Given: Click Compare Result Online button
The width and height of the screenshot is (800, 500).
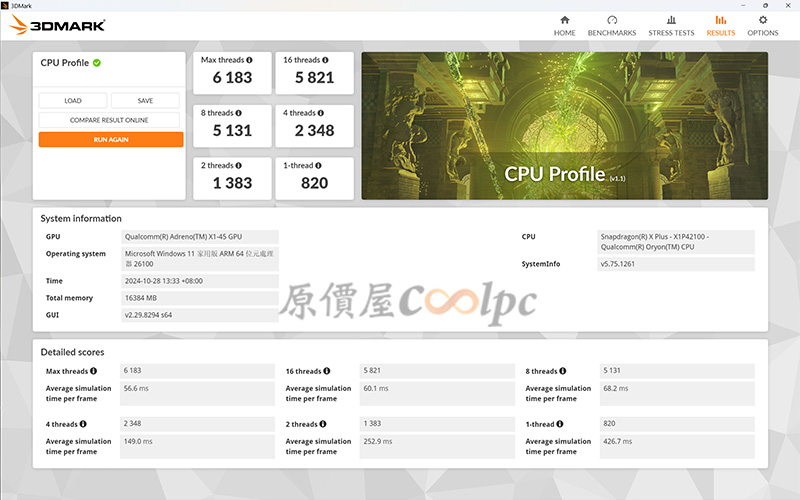Looking at the screenshot, I should pyautogui.click(x=109, y=120).
